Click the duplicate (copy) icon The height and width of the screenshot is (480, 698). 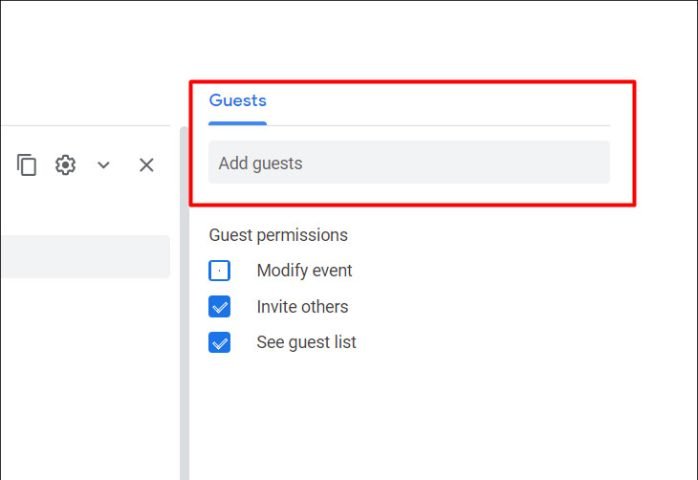pos(27,165)
